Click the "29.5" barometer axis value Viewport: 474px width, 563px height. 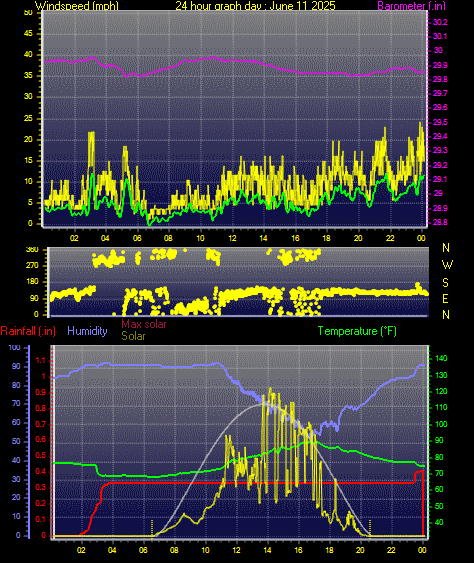point(440,122)
